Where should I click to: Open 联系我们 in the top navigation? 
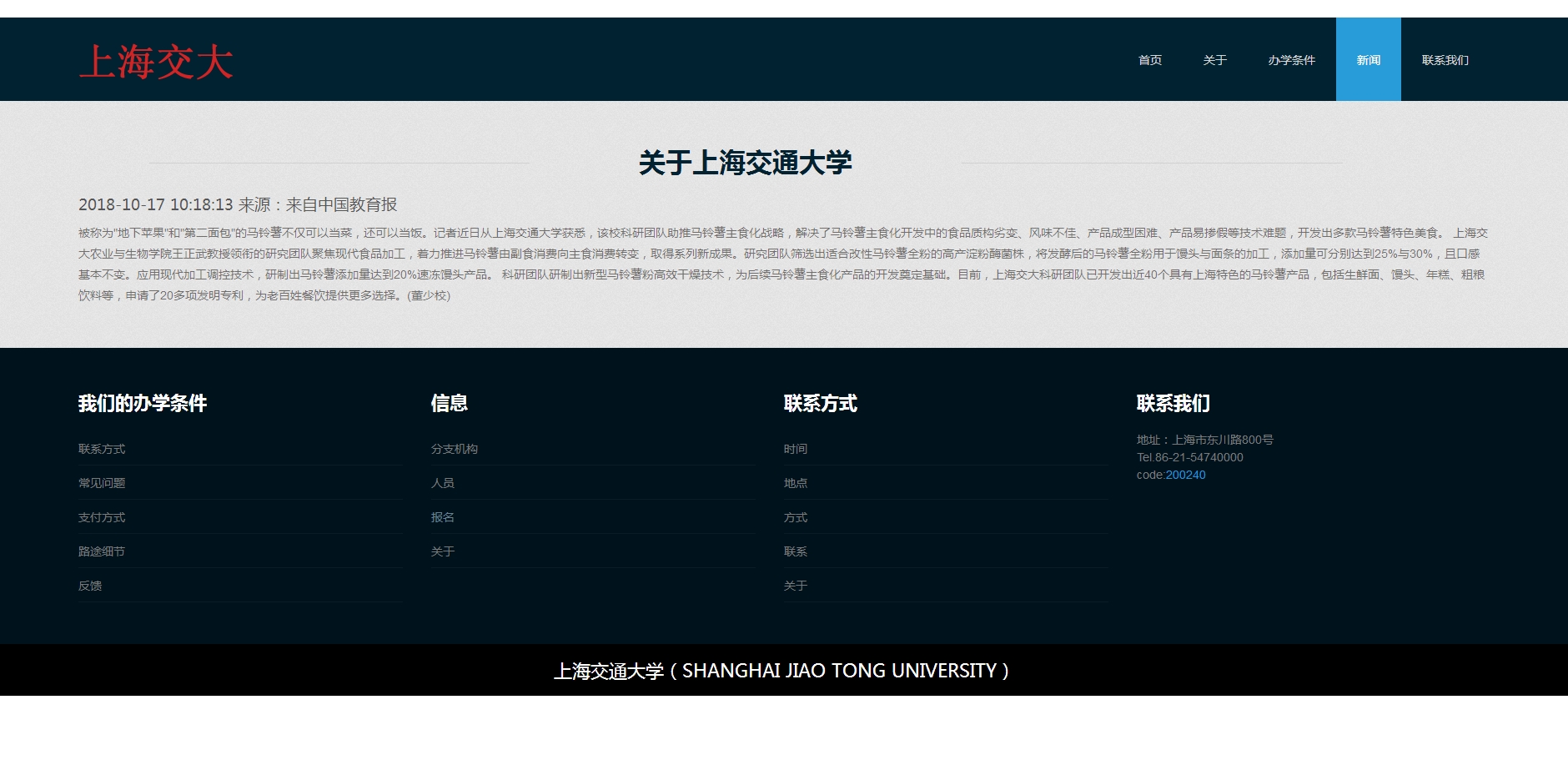pos(1445,60)
